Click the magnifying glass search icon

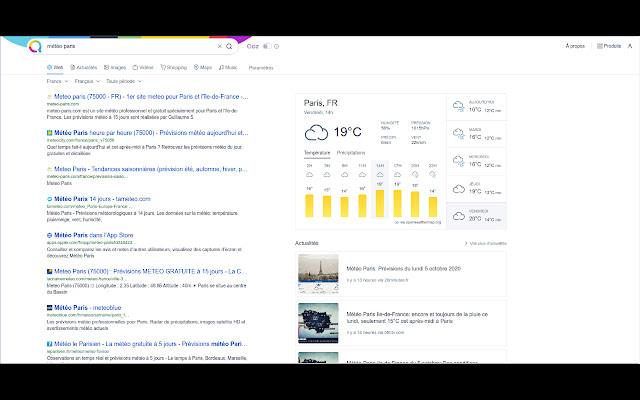pos(229,46)
